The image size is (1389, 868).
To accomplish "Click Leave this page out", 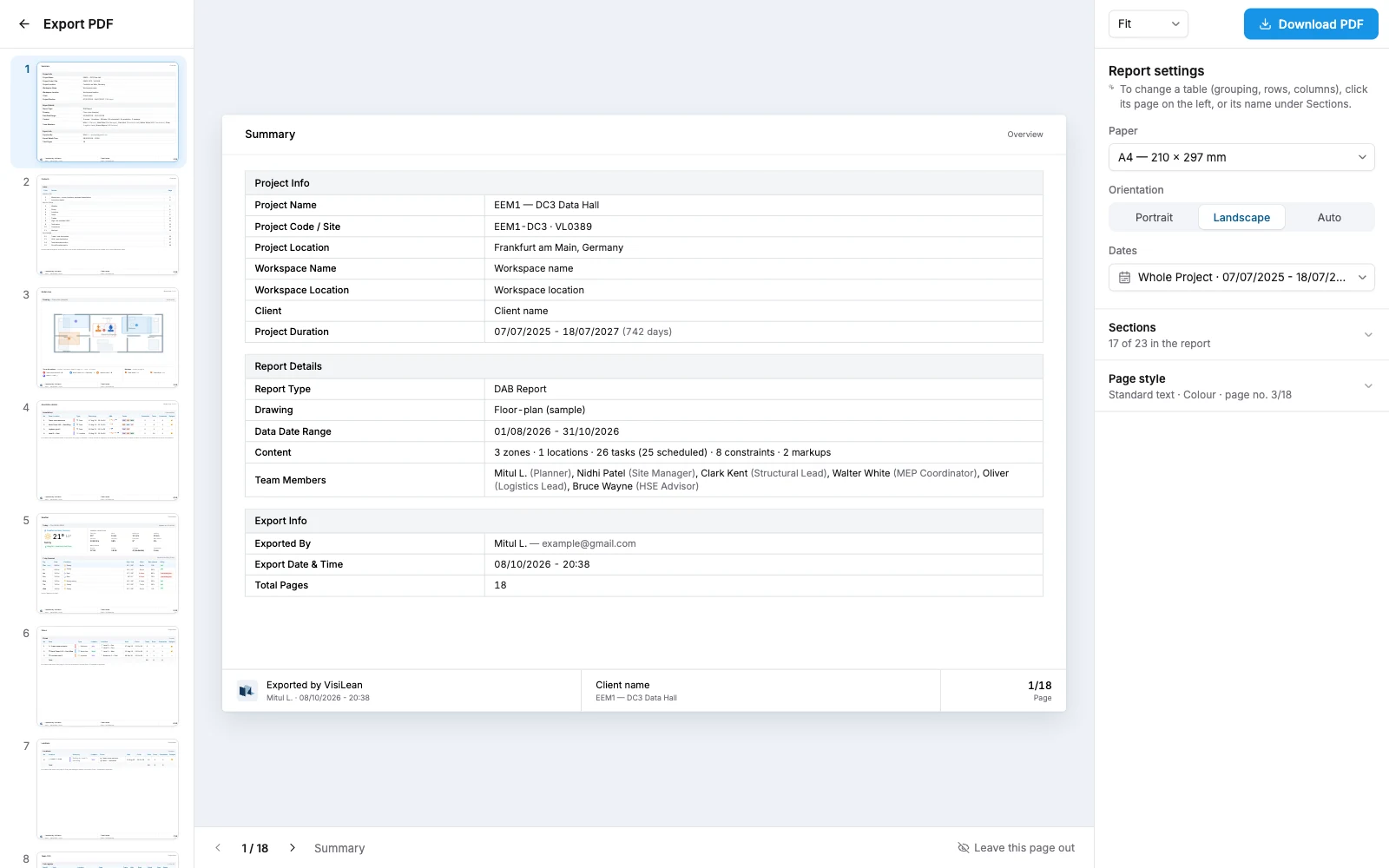I will click(x=1016, y=848).
